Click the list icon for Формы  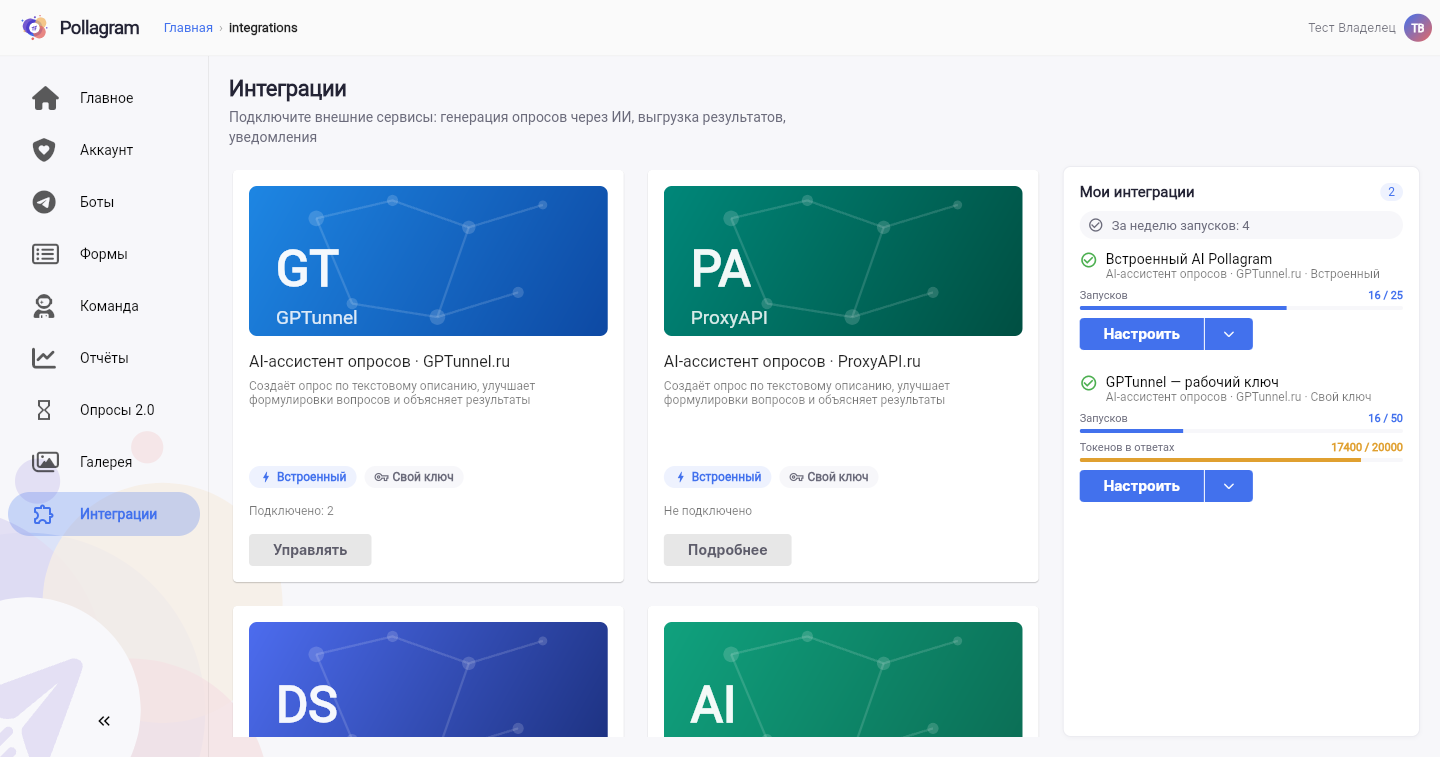pos(45,254)
